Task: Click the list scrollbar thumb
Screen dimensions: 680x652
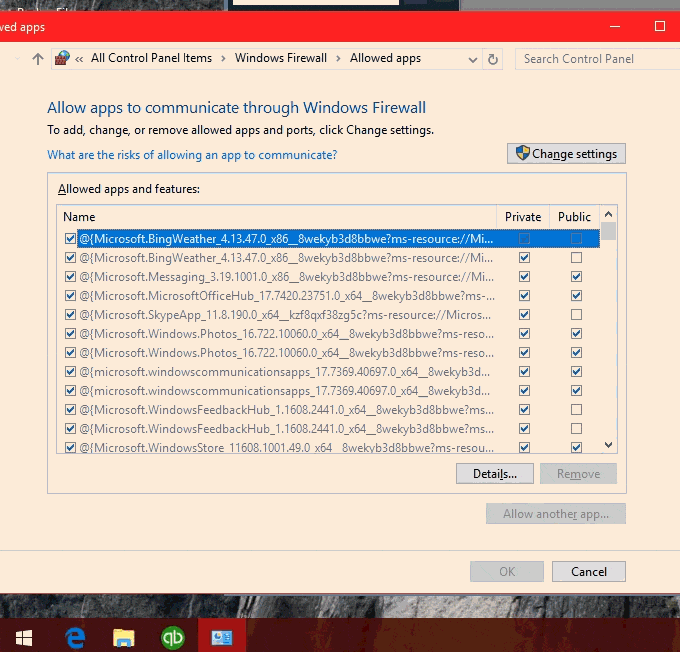Action: click(608, 231)
